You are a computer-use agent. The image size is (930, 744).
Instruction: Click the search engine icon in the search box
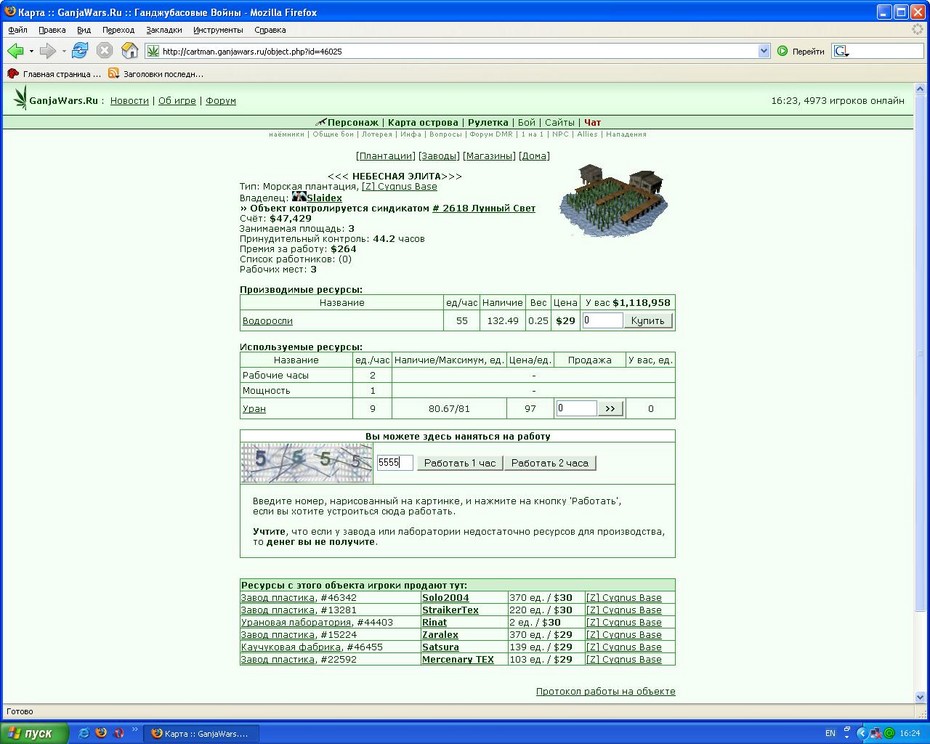[840, 52]
